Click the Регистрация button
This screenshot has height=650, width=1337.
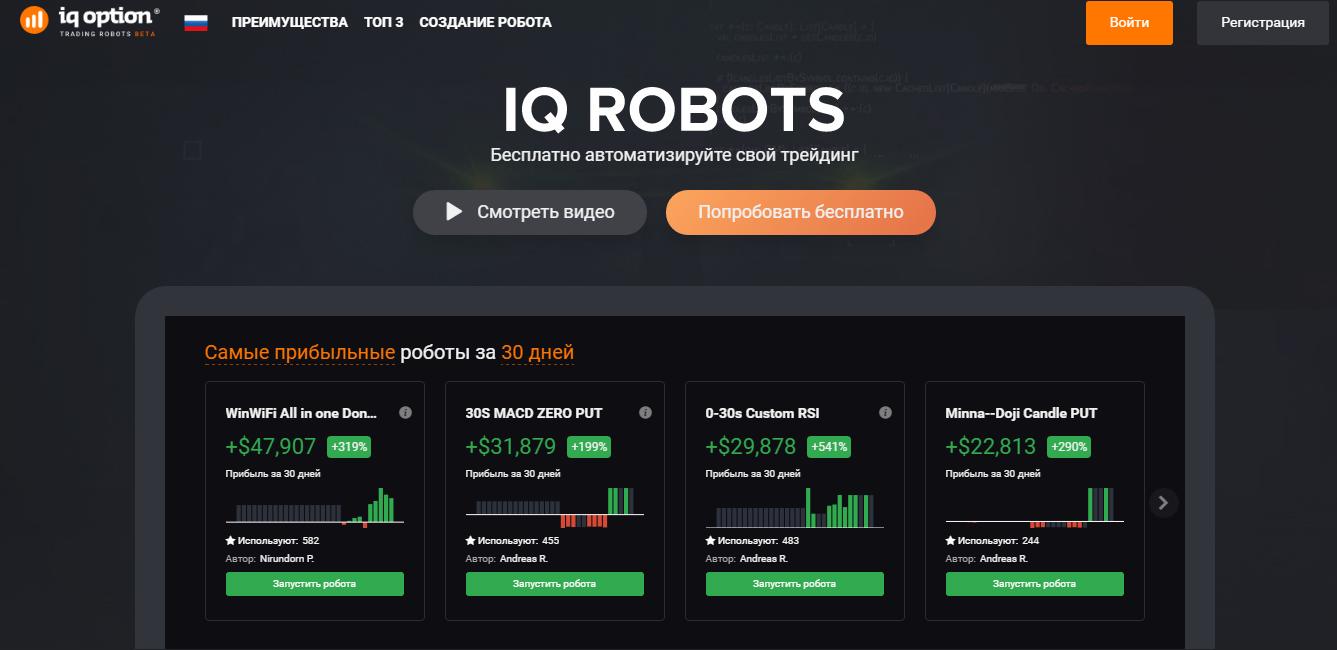pos(1262,23)
